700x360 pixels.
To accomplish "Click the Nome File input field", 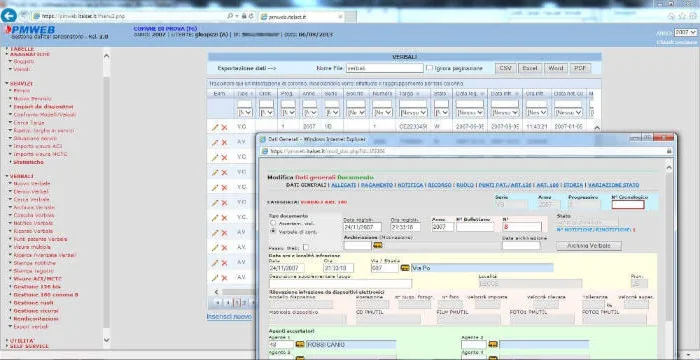I will pyautogui.click(x=384, y=68).
